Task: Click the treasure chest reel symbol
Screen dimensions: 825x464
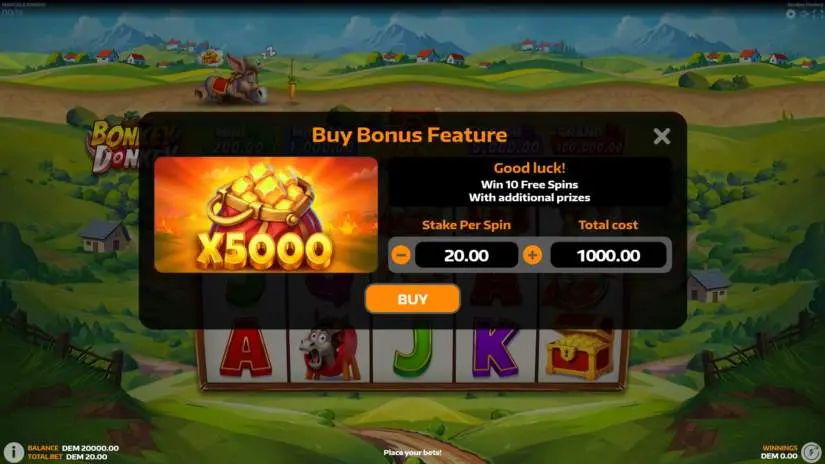Action: point(580,350)
